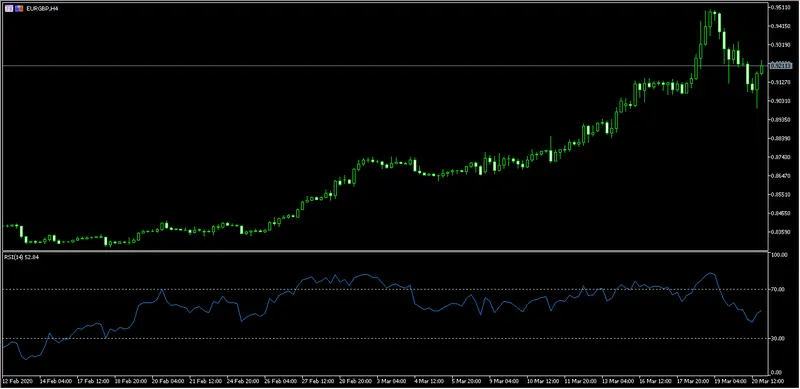800x389 pixels.
Task: Click the 12 Feb 2020 time label
Action: (x=17, y=381)
